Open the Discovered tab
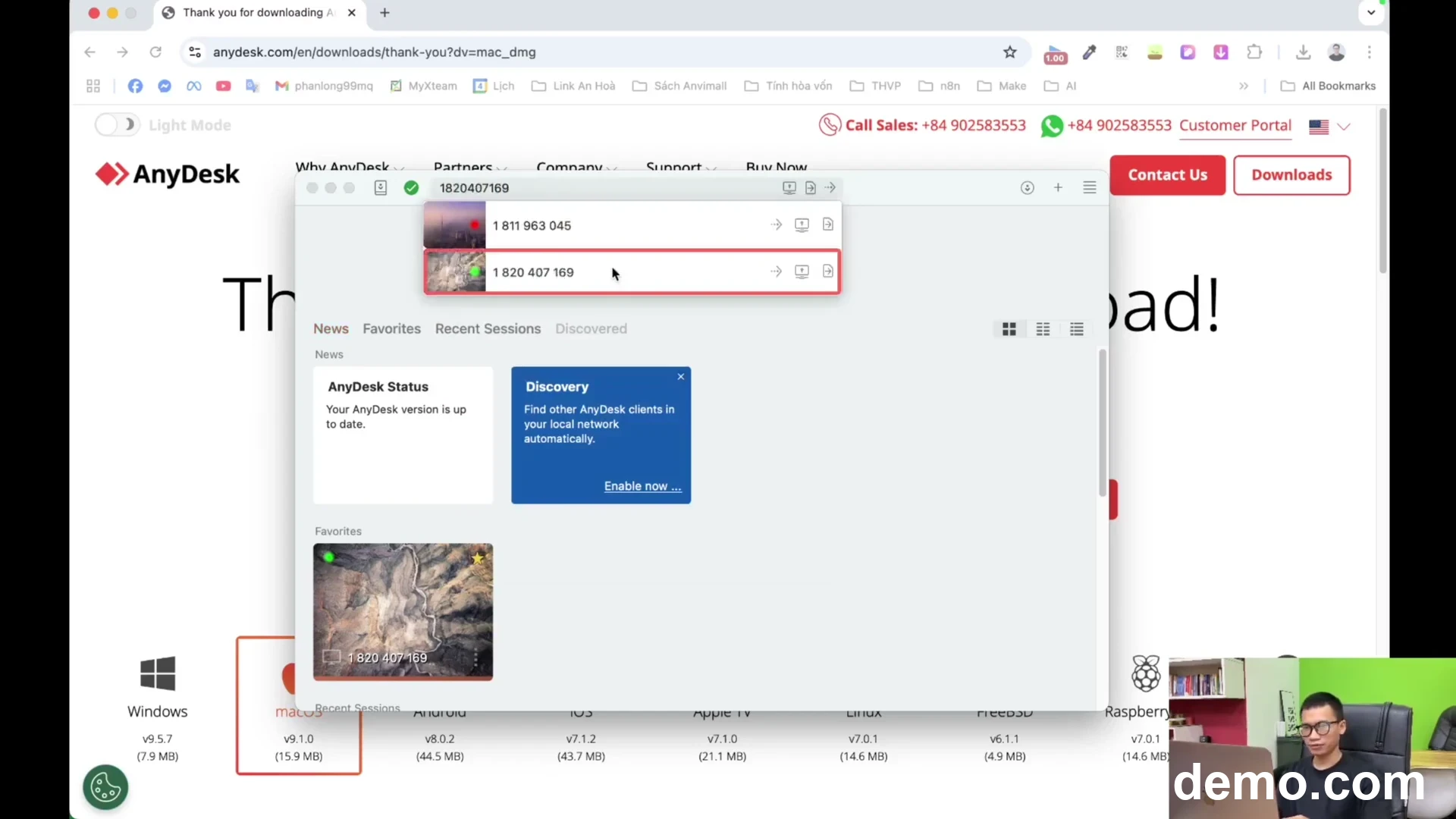Screen dimensions: 1456x819 point(591,329)
